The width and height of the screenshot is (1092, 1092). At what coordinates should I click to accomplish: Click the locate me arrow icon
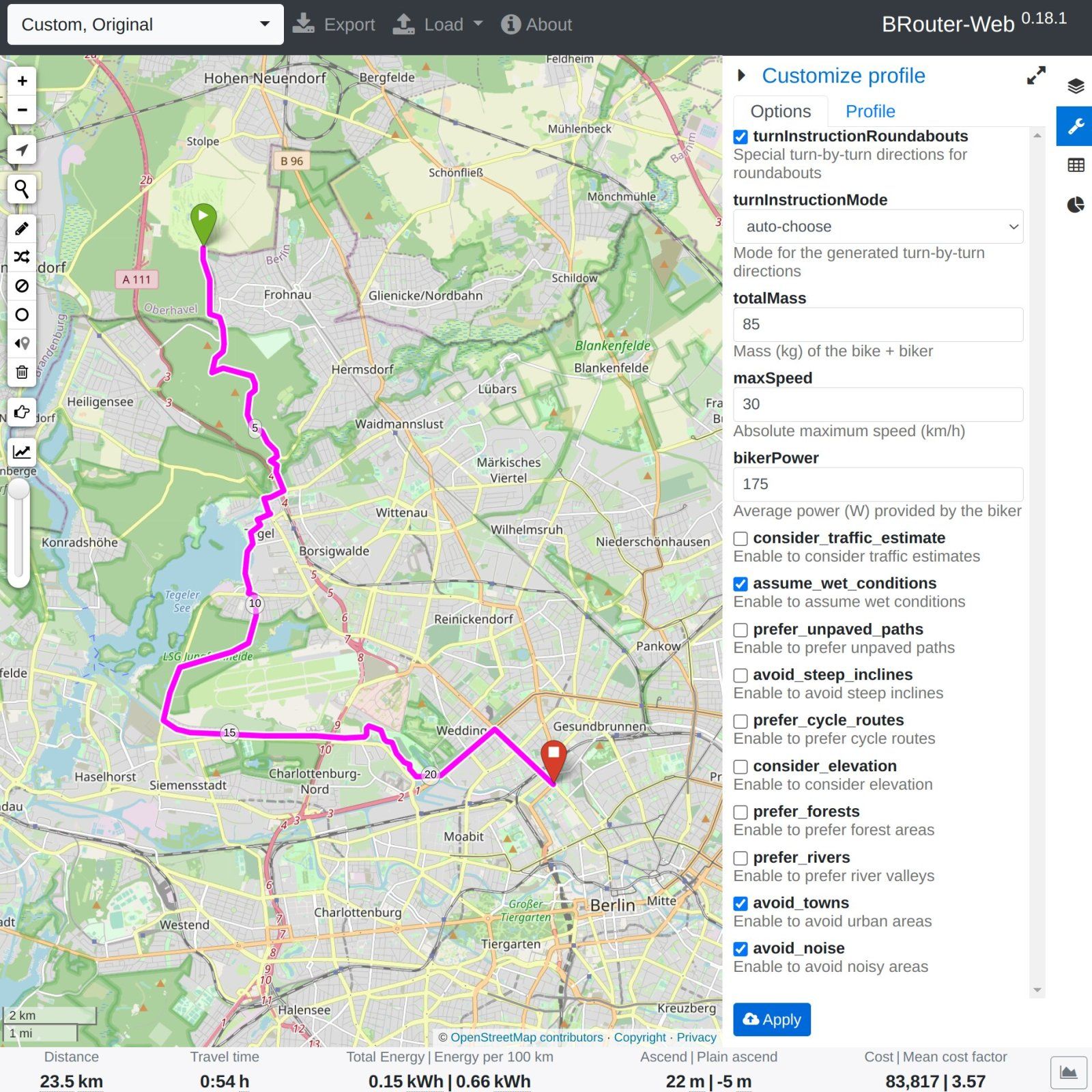pyautogui.click(x=22, y=150)
